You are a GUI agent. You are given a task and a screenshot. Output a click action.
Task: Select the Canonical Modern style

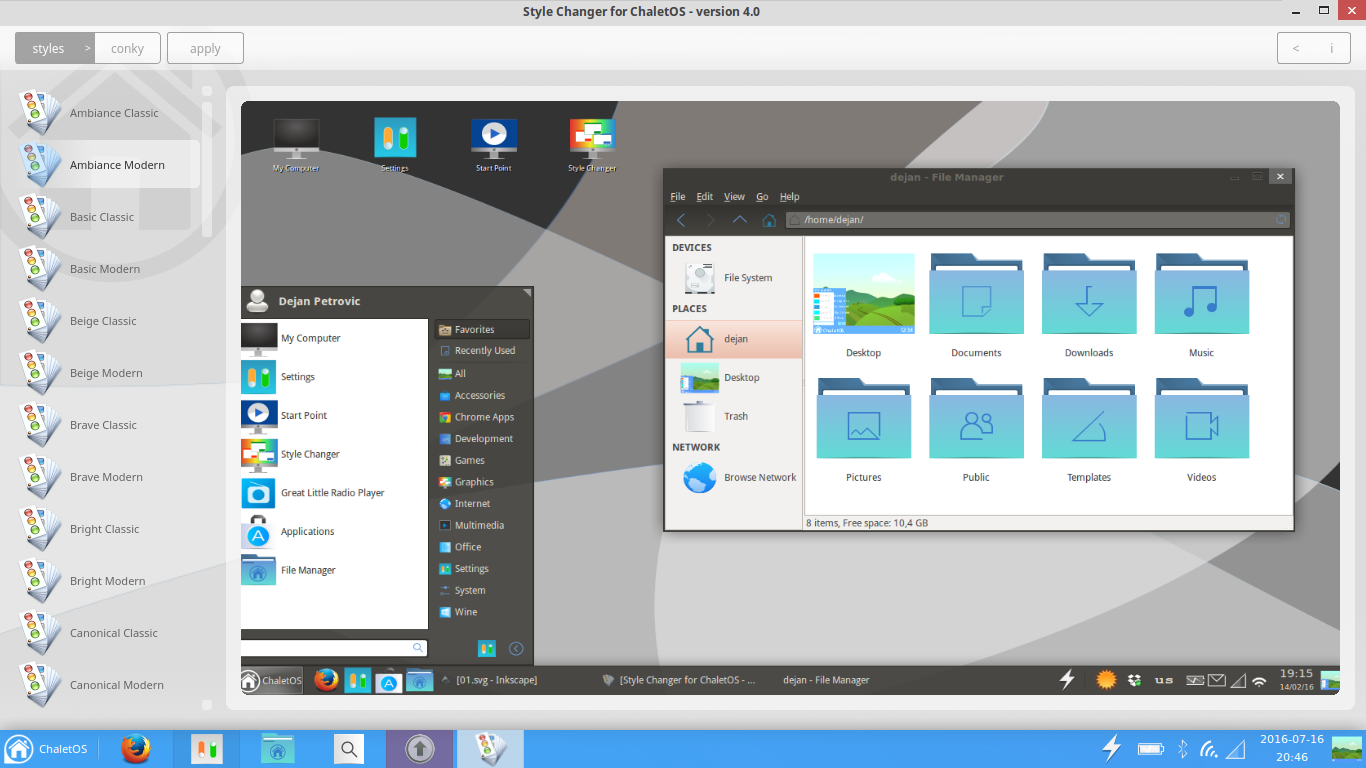pyautogui.click(x=108, y=685)
